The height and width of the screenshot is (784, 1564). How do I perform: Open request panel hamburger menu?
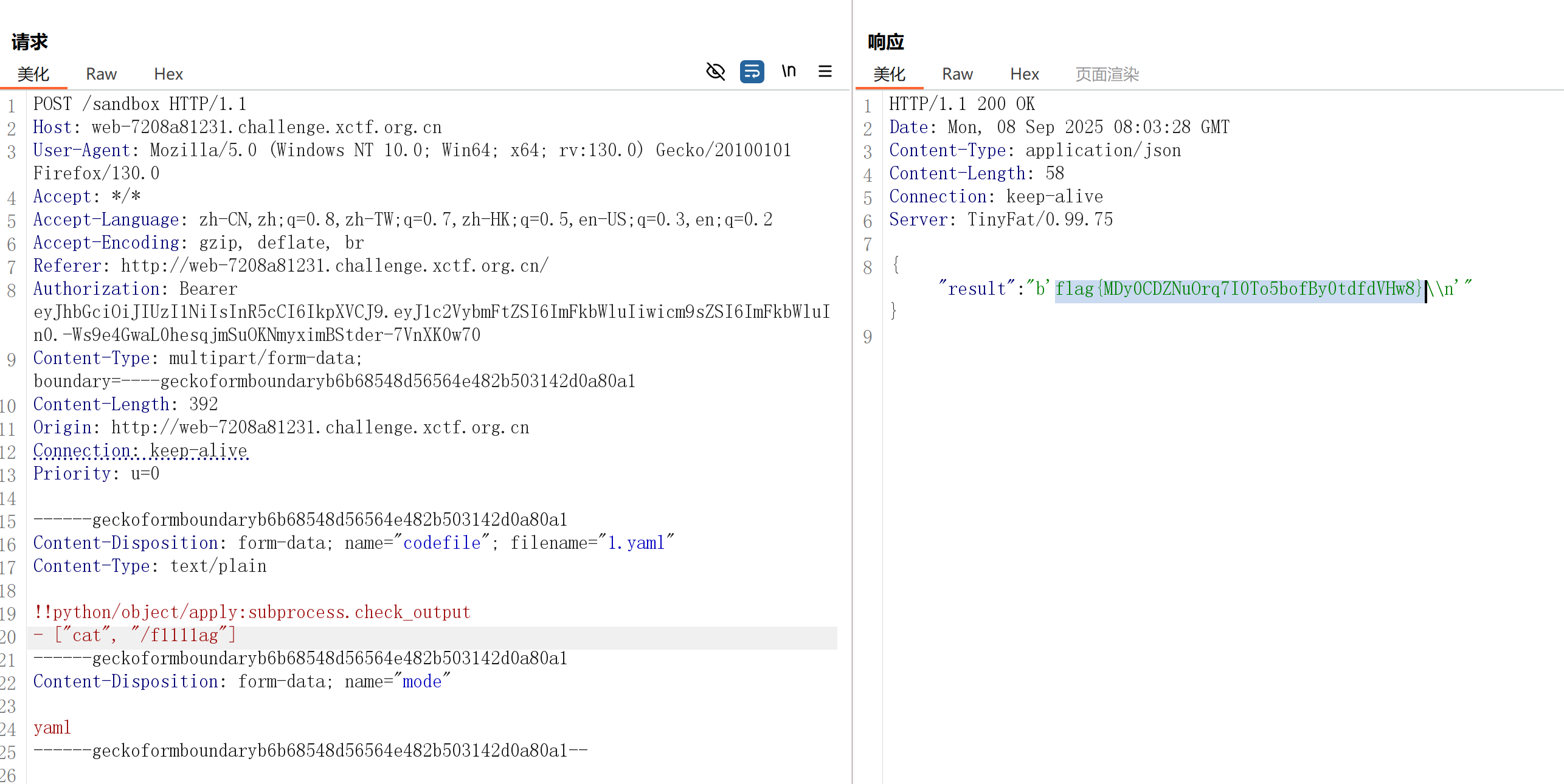(x=825, y=72)
